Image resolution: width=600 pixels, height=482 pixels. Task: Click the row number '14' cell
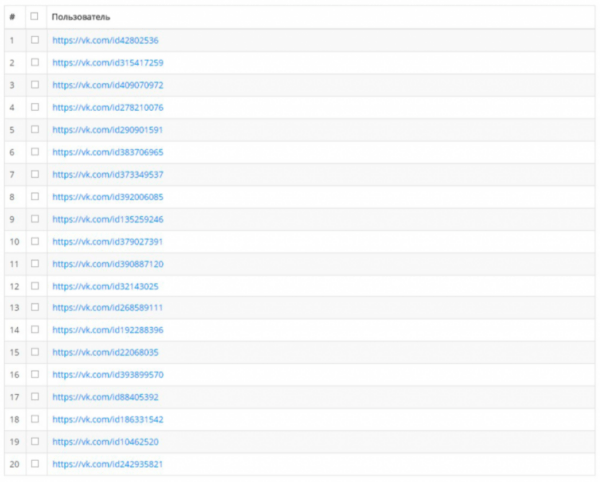tap(14, 330)
